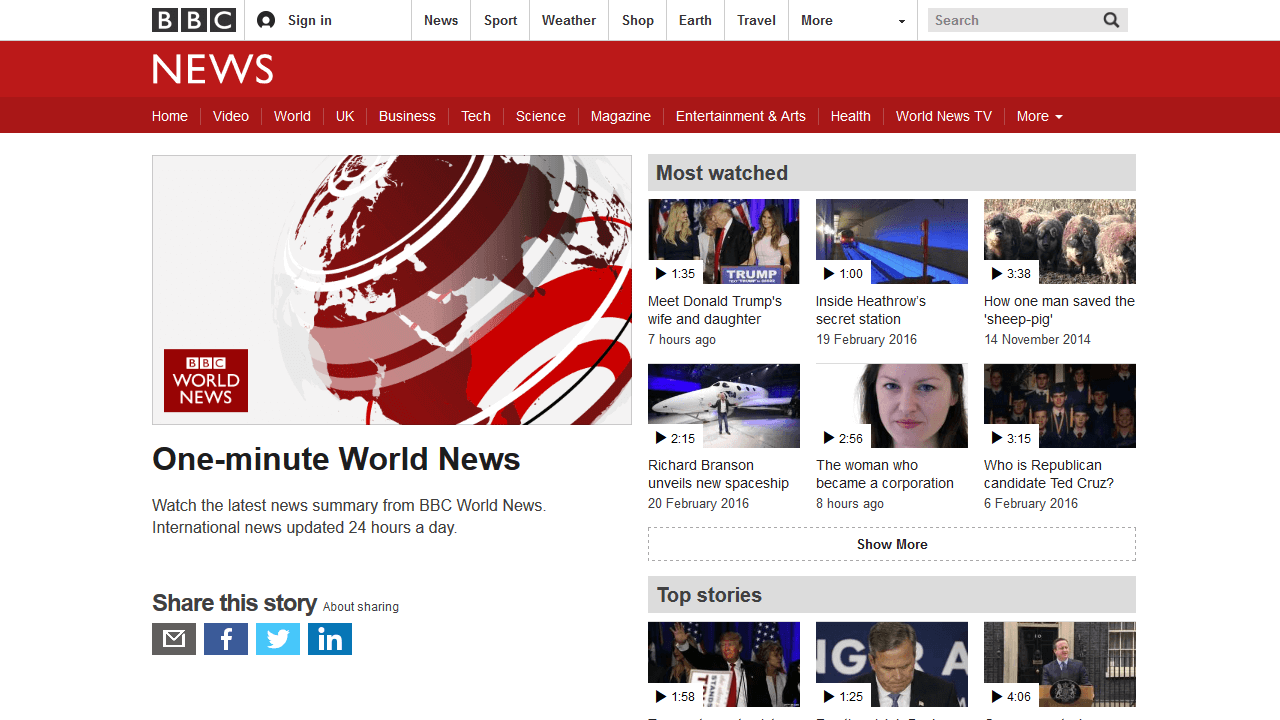Click the large NEWS logo in red banner
The height and width of the screenshot is (720, 1280).
(212, 69)
